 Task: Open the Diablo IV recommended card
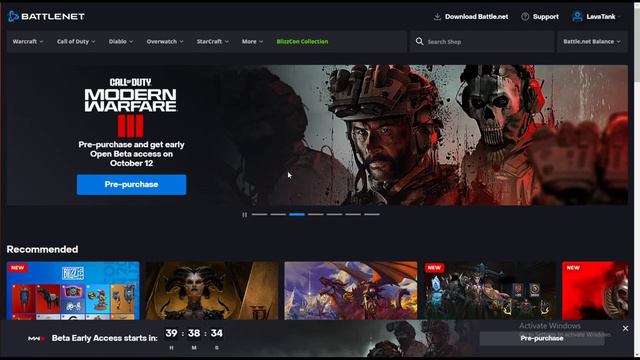(x=212, y=291)
